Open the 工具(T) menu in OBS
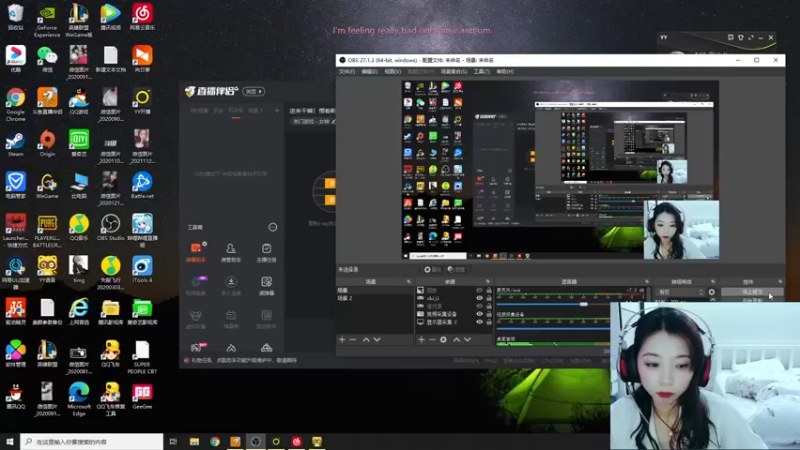800x450 pixels. click(481, 72)
